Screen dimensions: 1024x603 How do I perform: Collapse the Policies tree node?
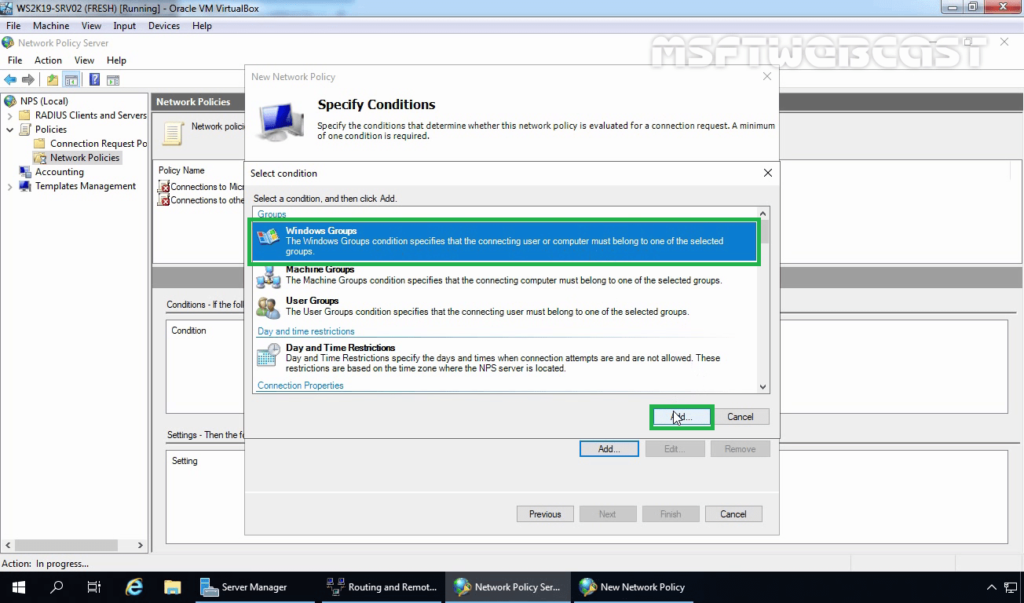10,129
